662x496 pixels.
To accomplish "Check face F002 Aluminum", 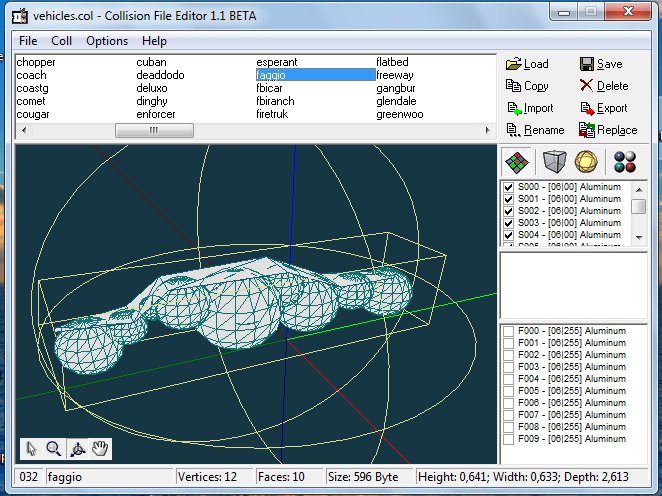I will (508, 355).
